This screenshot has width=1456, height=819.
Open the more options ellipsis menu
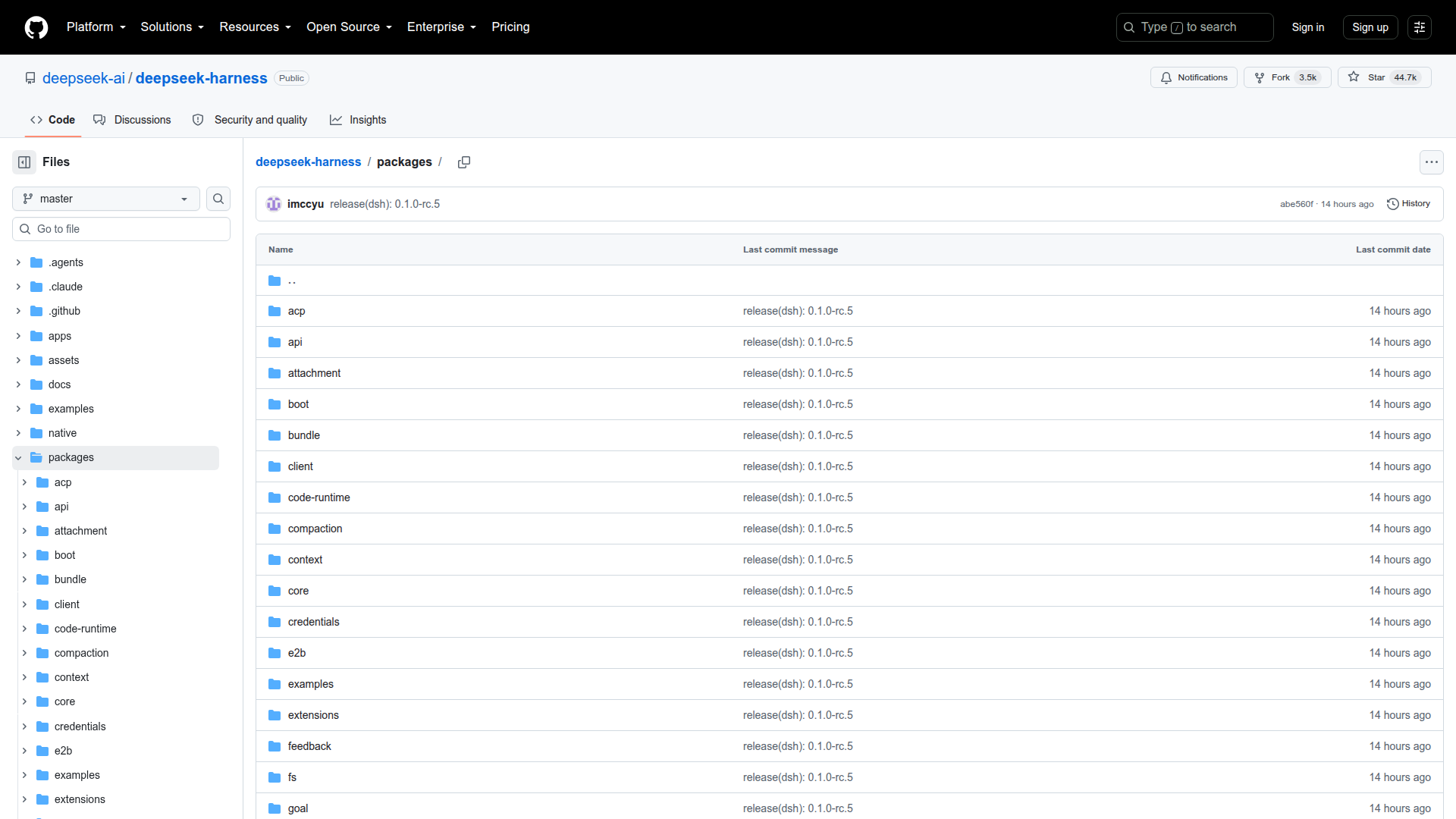1431,162
